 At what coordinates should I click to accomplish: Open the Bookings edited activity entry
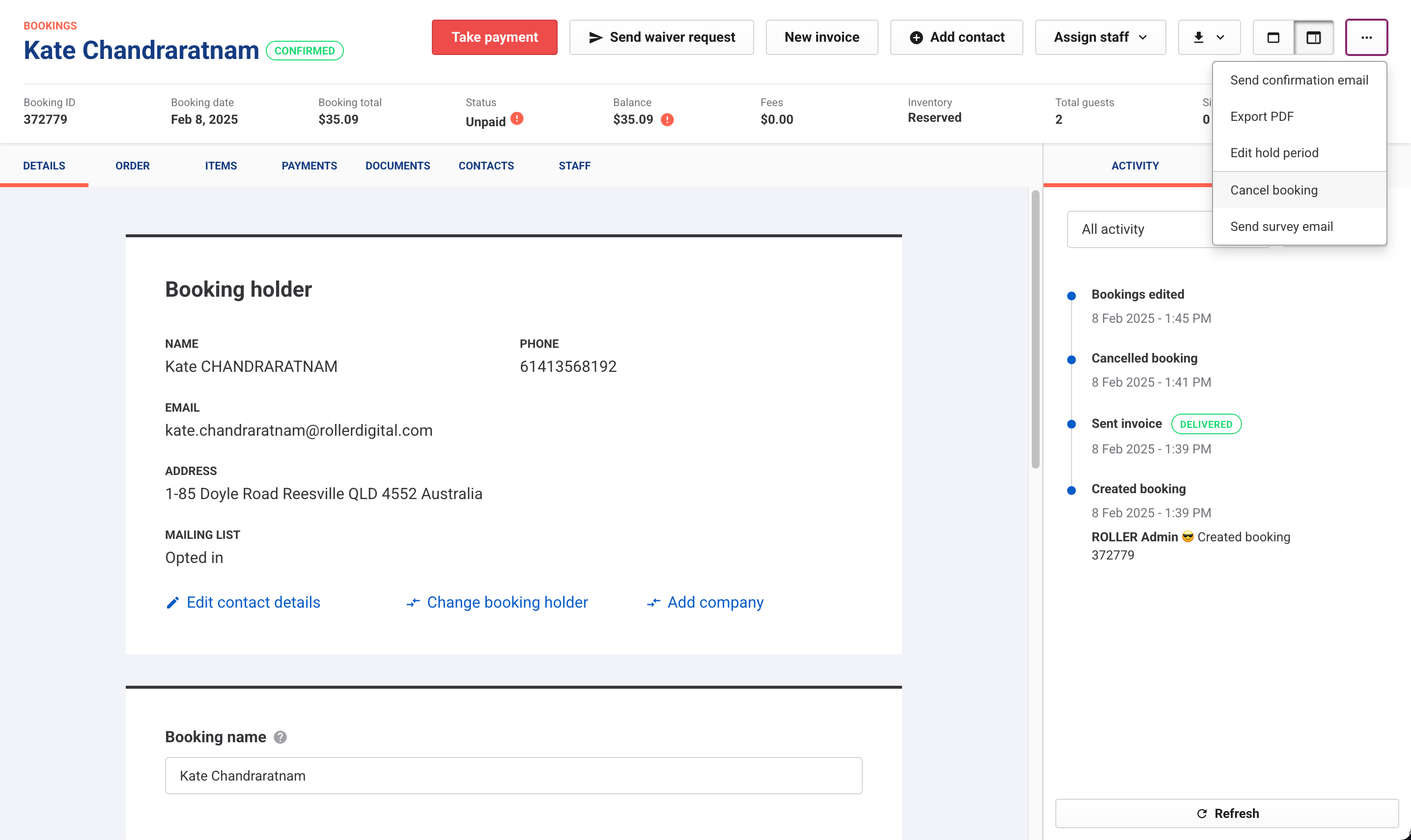[x=1138, y=294]
